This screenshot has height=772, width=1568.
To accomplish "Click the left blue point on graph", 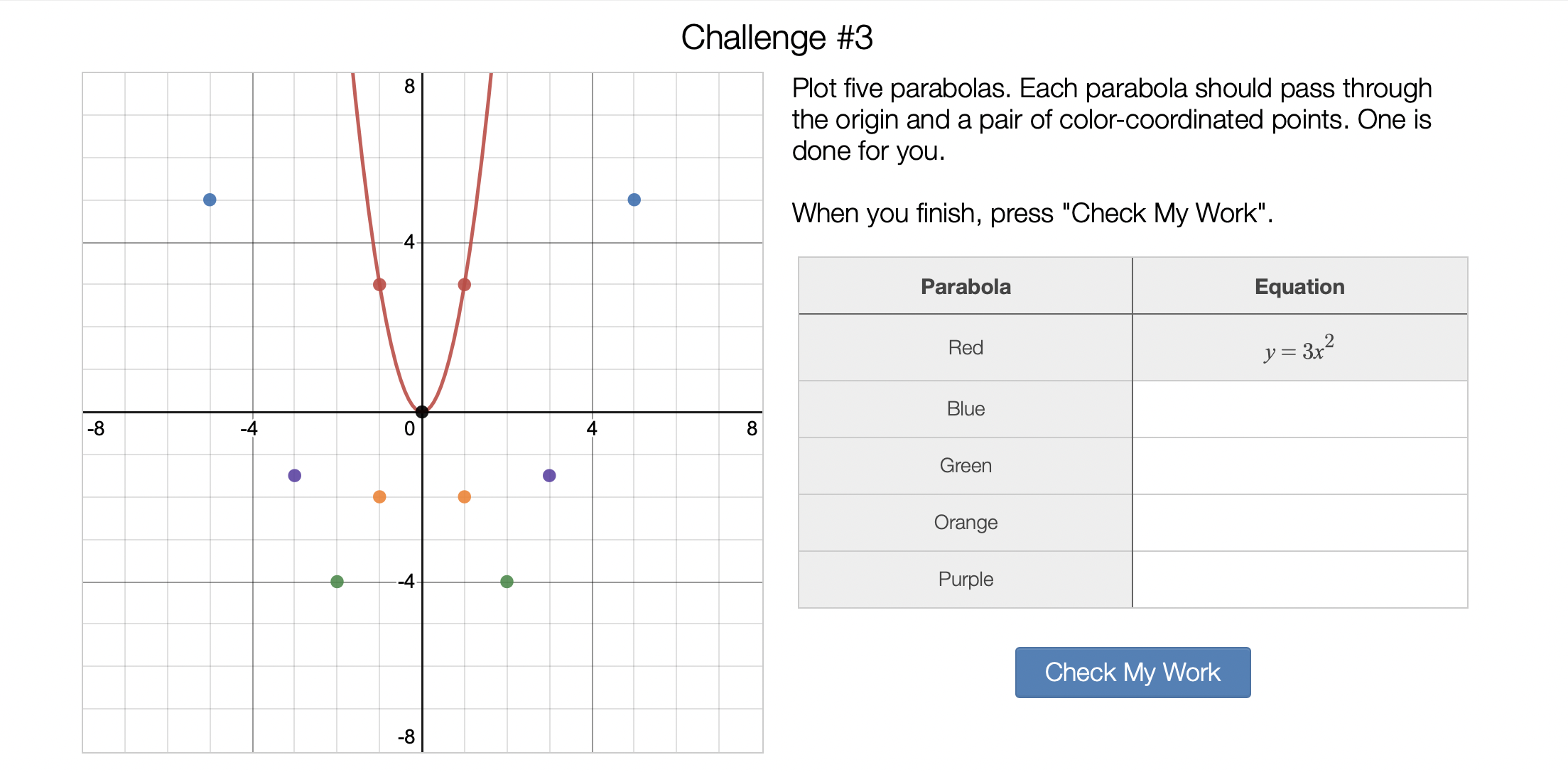I will (210, 200).
